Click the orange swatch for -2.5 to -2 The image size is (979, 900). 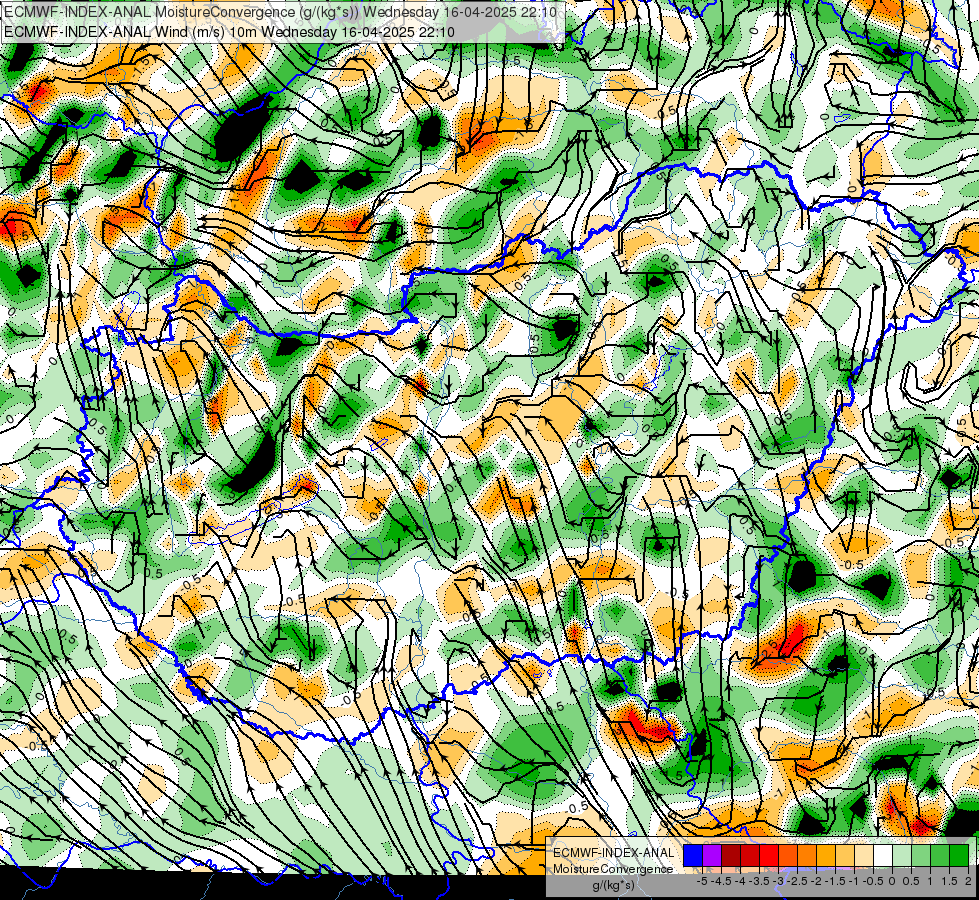[807, 856]
